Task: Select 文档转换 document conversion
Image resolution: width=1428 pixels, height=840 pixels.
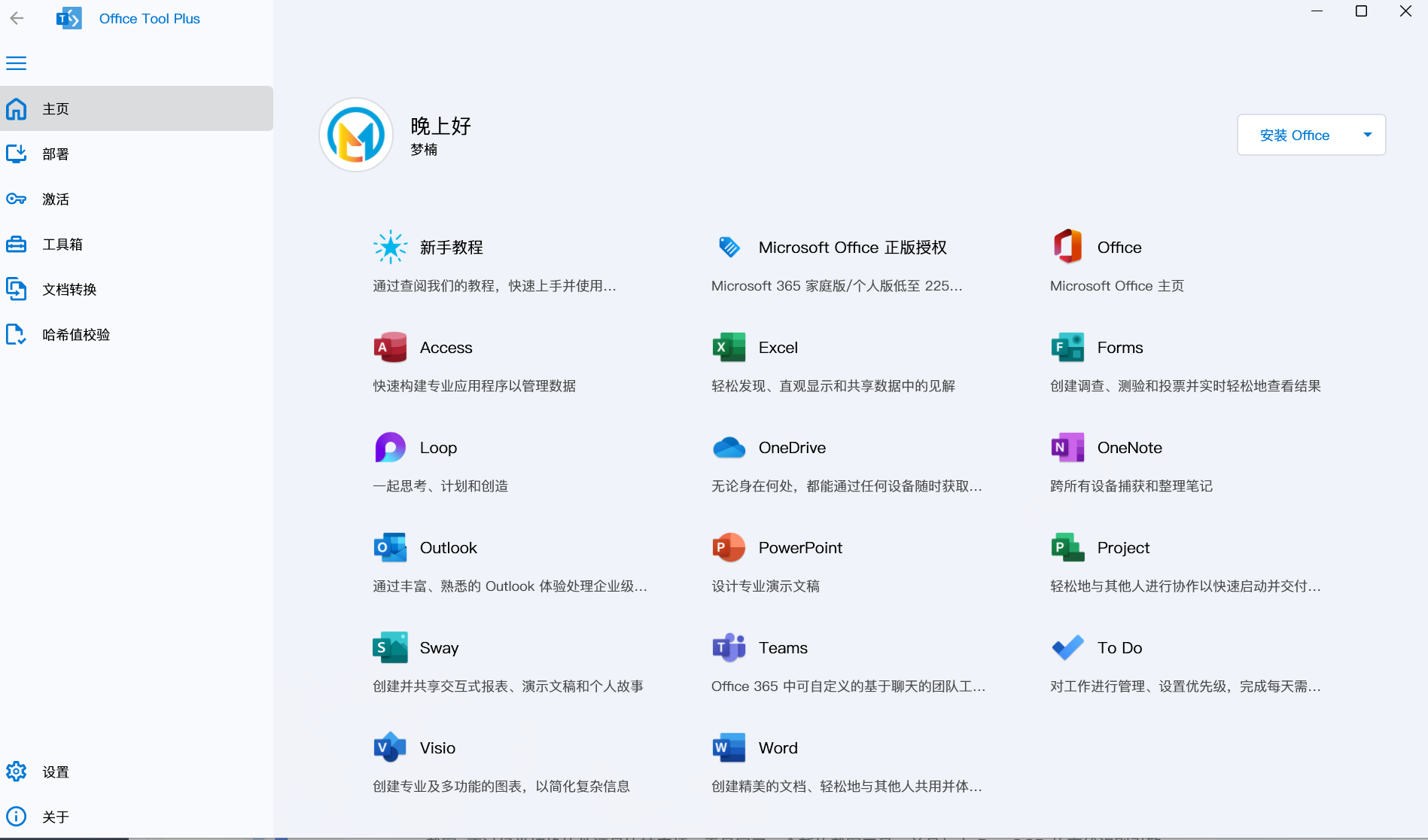Action: (x=136, y=289)
